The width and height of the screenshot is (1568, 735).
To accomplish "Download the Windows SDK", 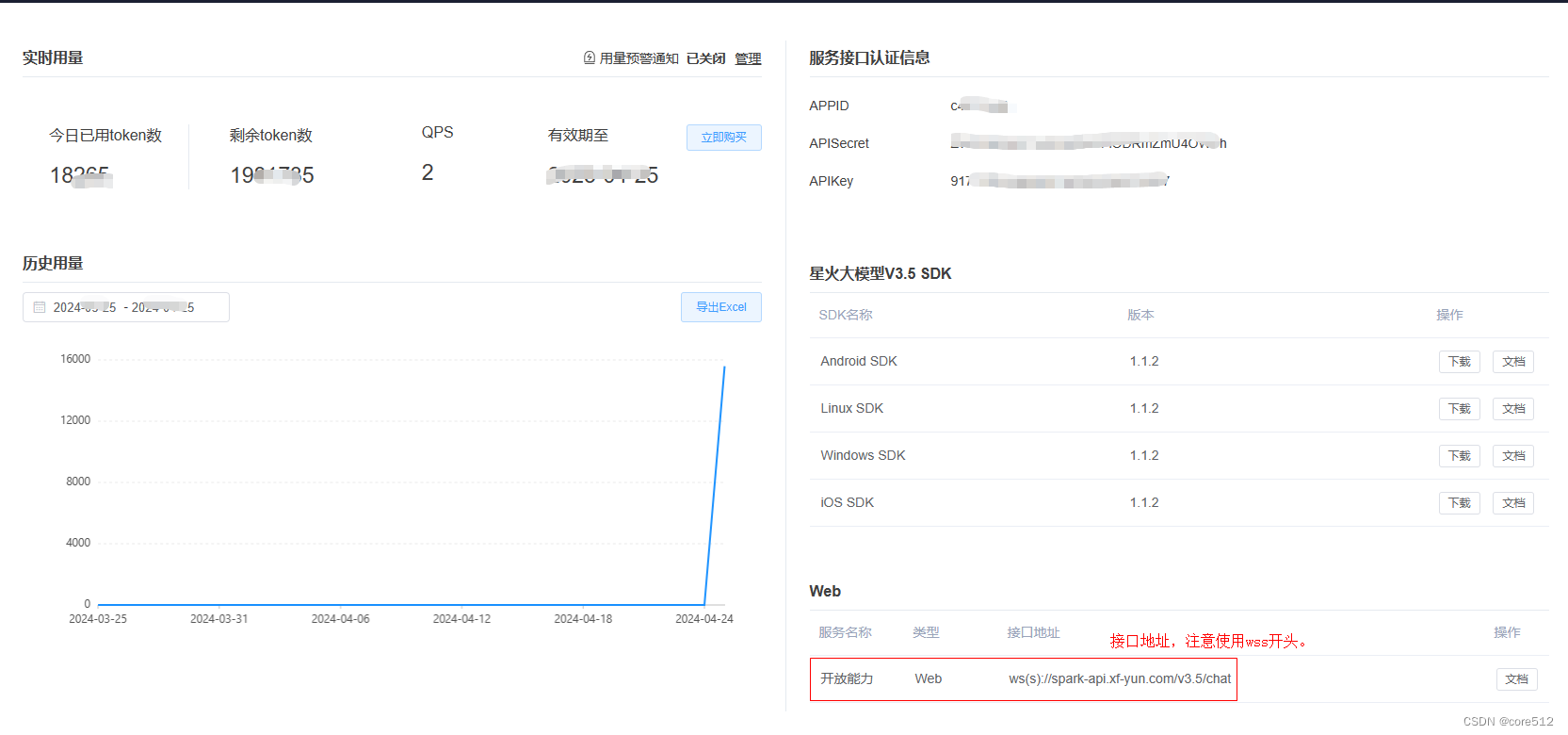I will coord(1459,456).
